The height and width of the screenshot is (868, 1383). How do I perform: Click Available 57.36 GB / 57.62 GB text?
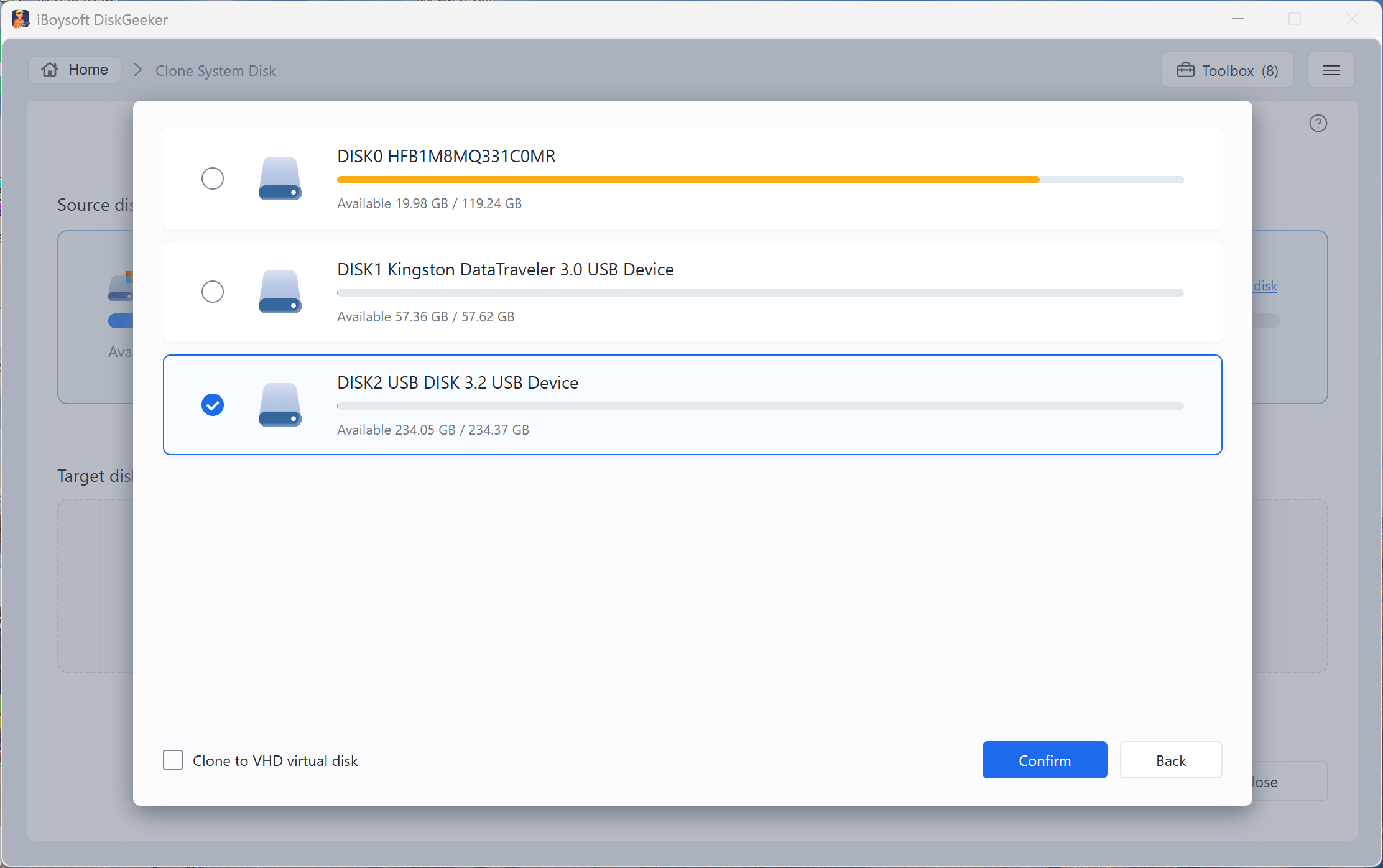pos(426,316)
